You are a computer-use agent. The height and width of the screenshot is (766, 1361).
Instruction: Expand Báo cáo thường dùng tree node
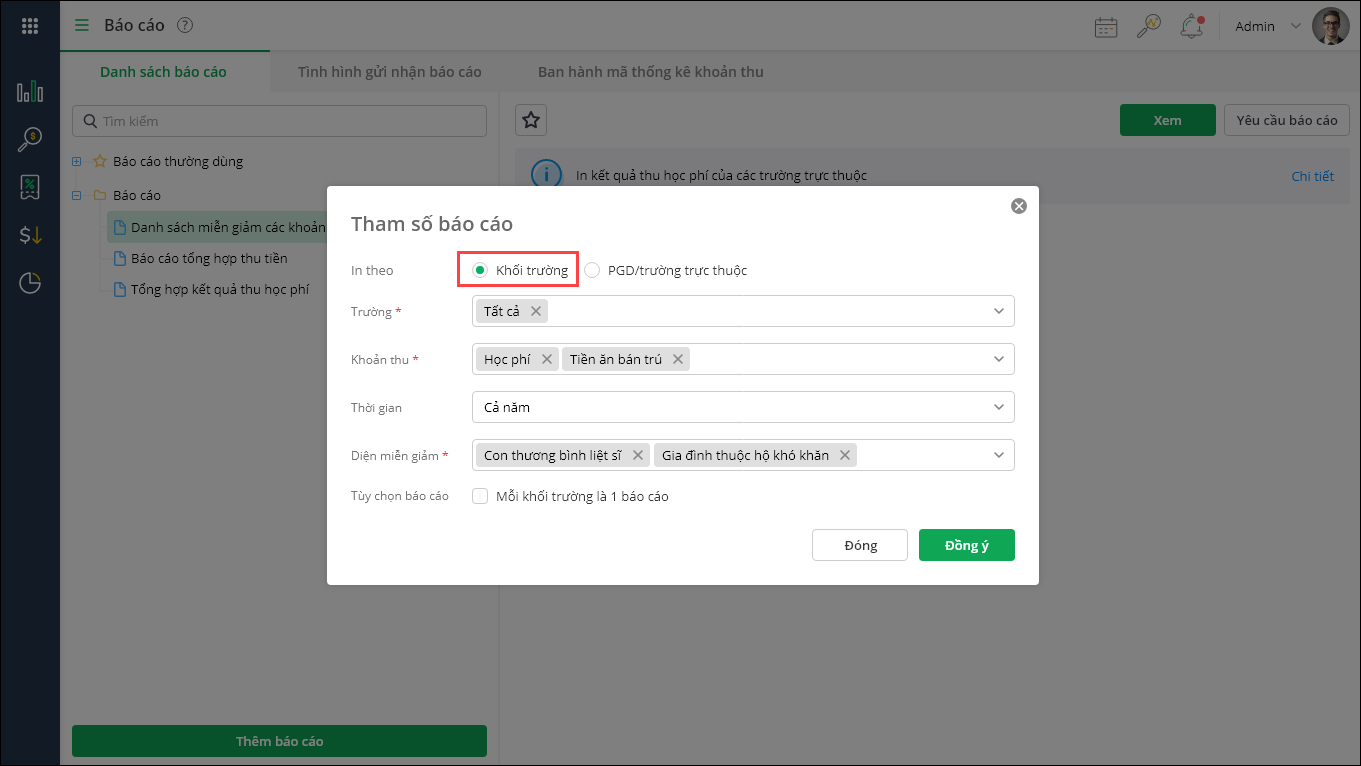pyautogui.click(x=77, y=161)
